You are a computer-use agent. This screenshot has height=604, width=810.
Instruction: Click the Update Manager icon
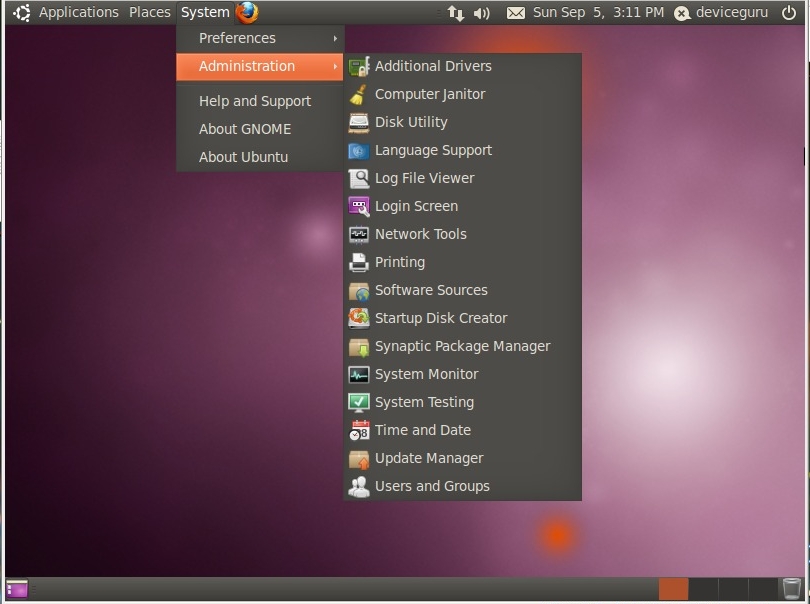pyautogui.click(x=359, y=458)
